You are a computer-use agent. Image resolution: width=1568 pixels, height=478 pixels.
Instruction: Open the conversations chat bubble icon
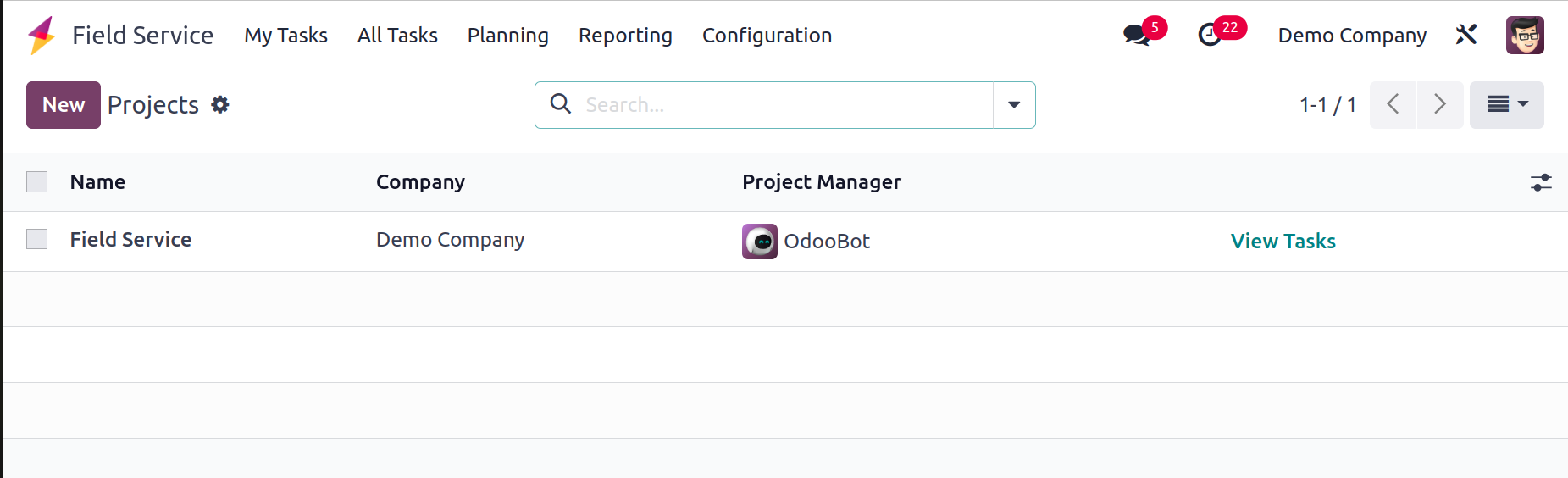[x=1136, y=36]
